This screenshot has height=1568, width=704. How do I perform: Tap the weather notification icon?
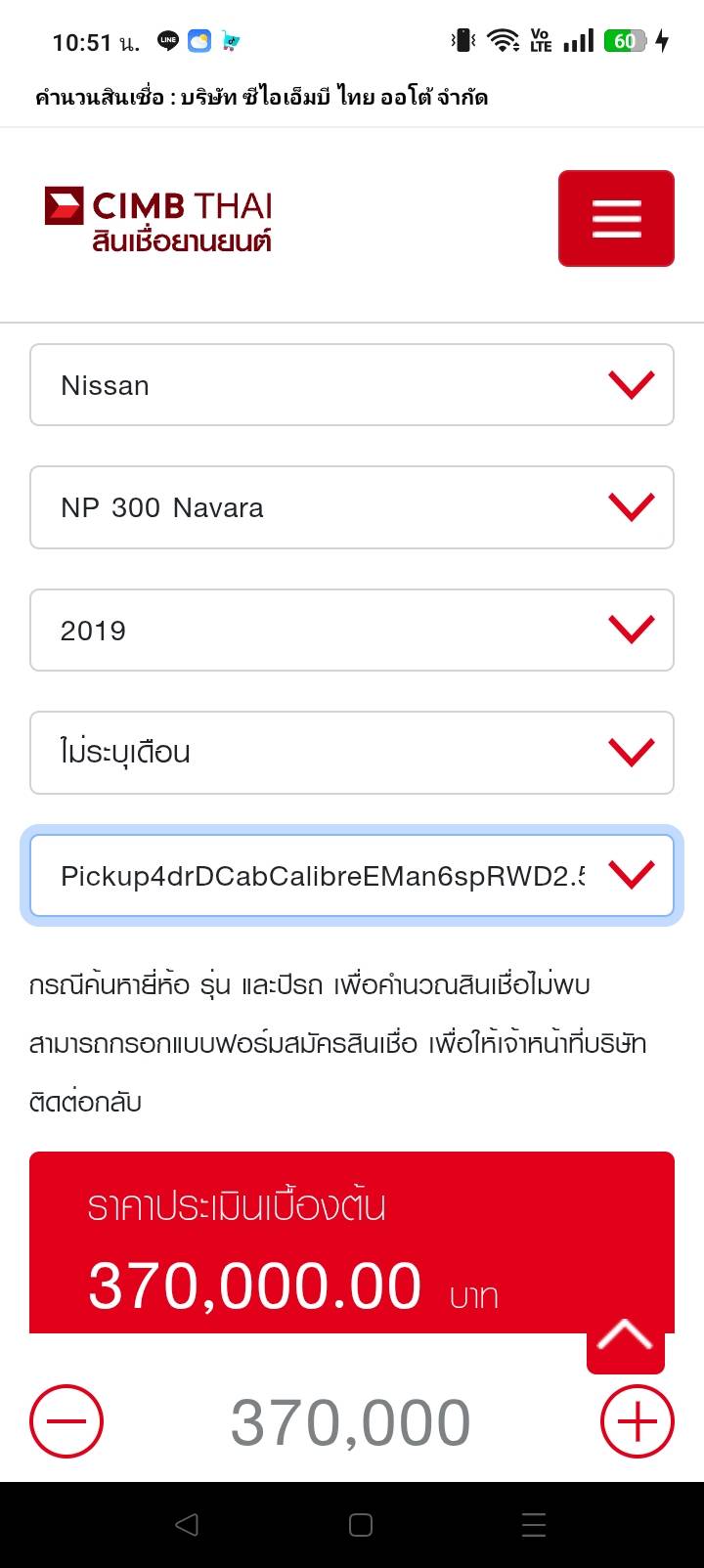(x=198, y=41)
